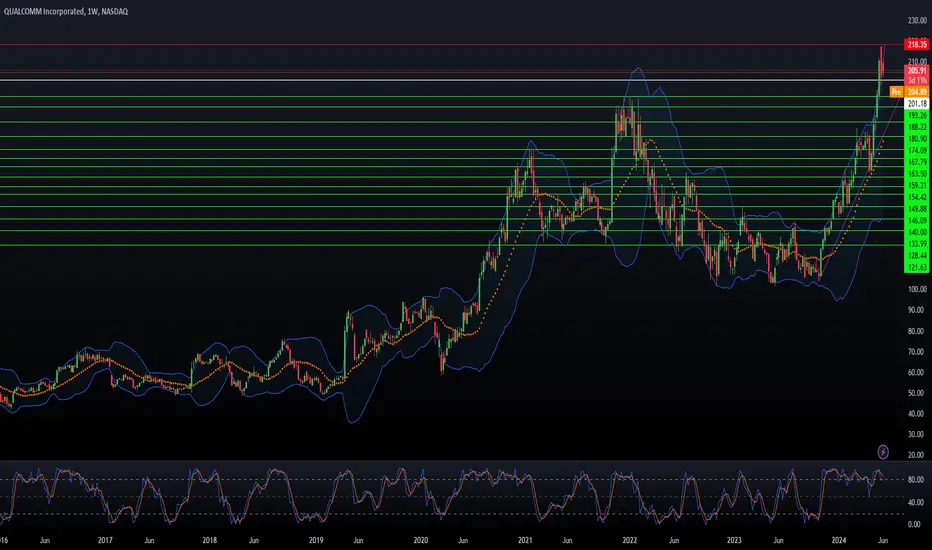Click 2020 on the time axis
Viewport: 932px width, 550px height.
tap(420, 540)
